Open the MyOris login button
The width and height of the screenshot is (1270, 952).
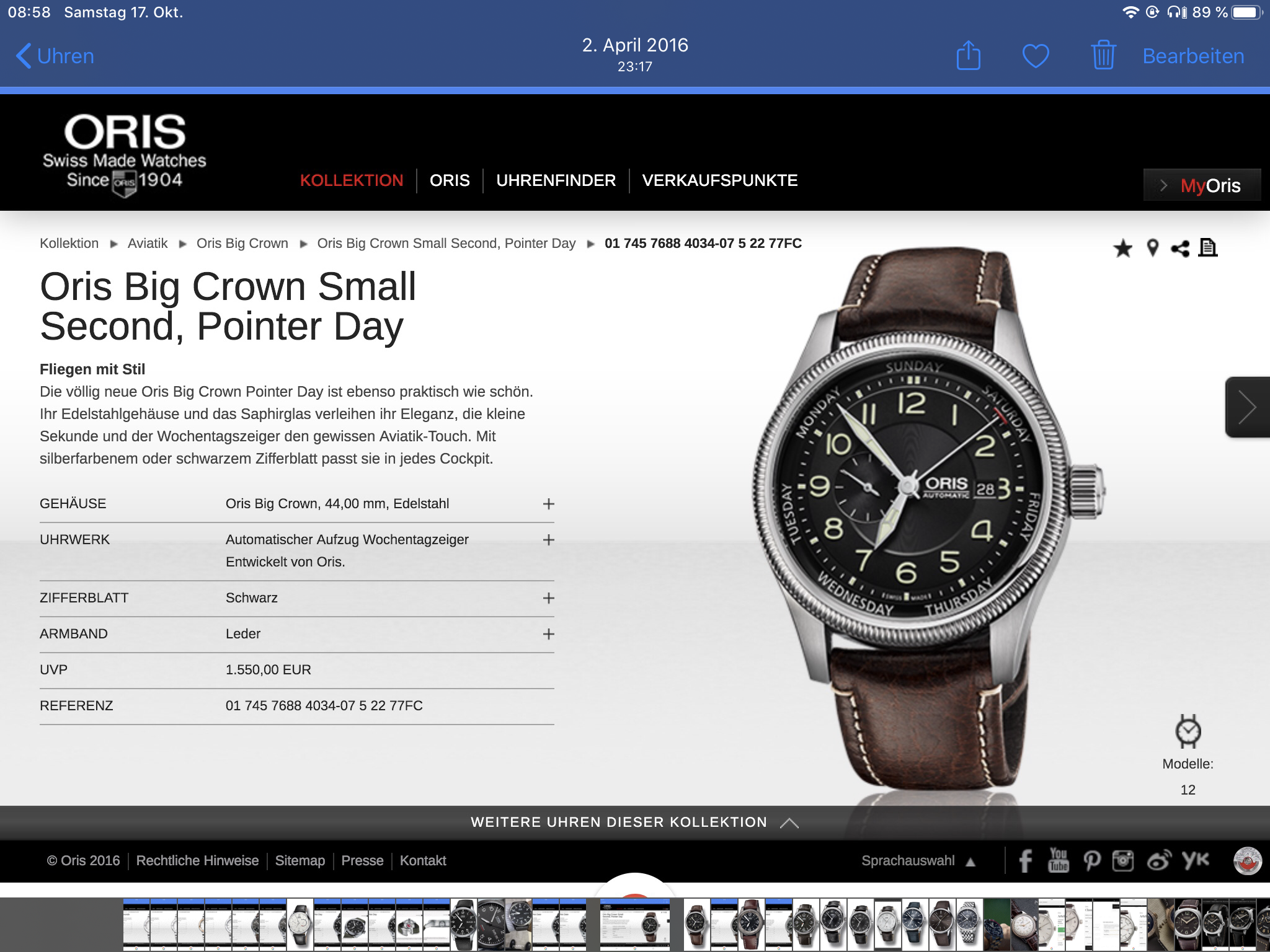(x=1202, y=185)
